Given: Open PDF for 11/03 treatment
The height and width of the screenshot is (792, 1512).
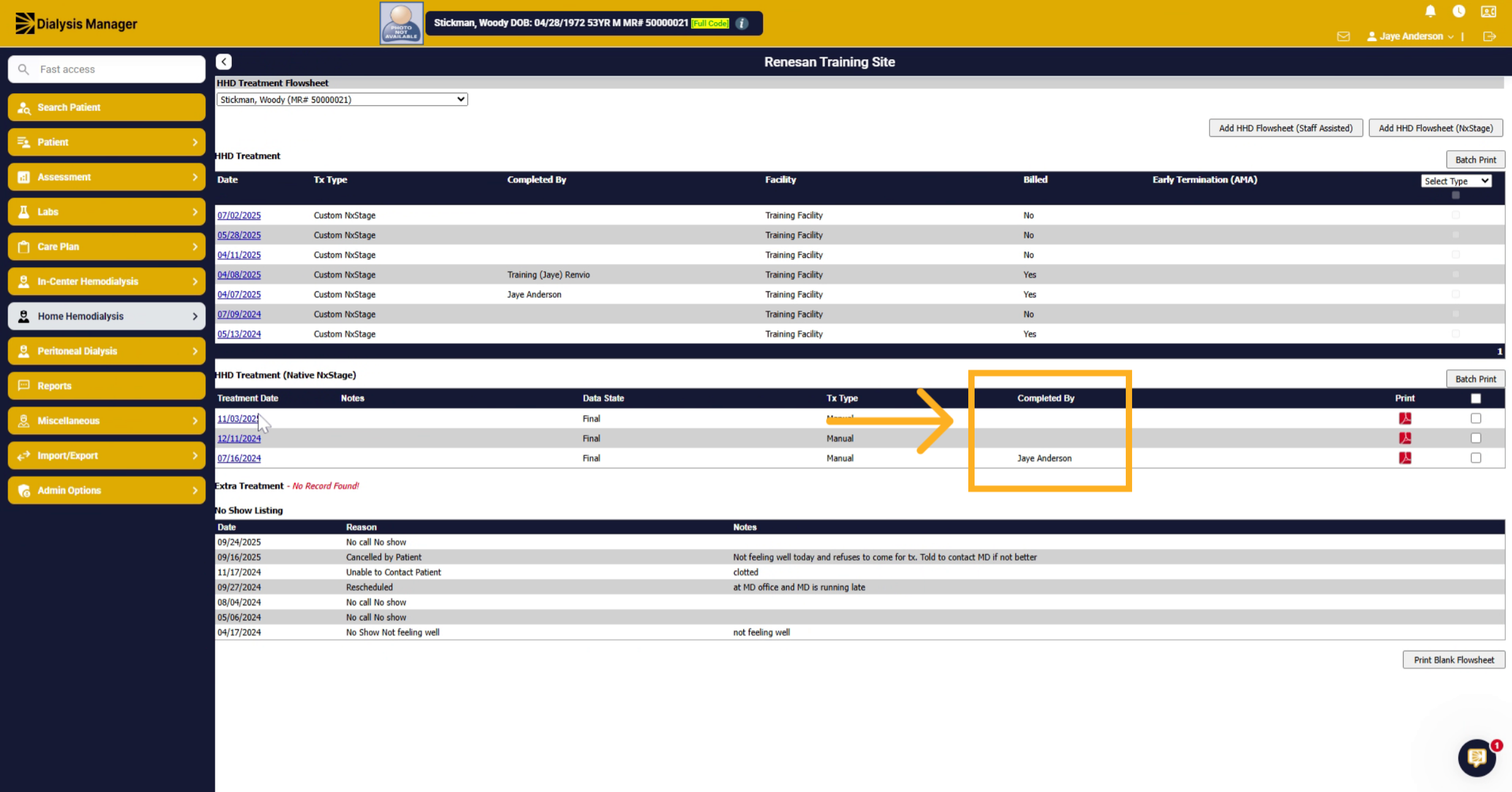Looking at the screenshot, I should click(1405, 418).
